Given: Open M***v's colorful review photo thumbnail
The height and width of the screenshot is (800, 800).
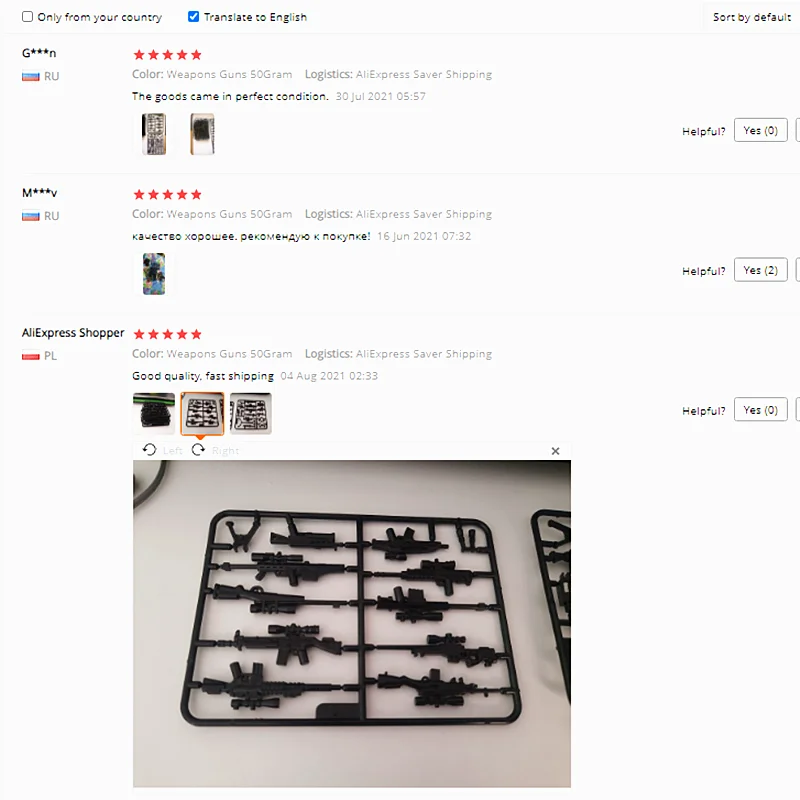Looking at the screenshot, I should 154,273.
